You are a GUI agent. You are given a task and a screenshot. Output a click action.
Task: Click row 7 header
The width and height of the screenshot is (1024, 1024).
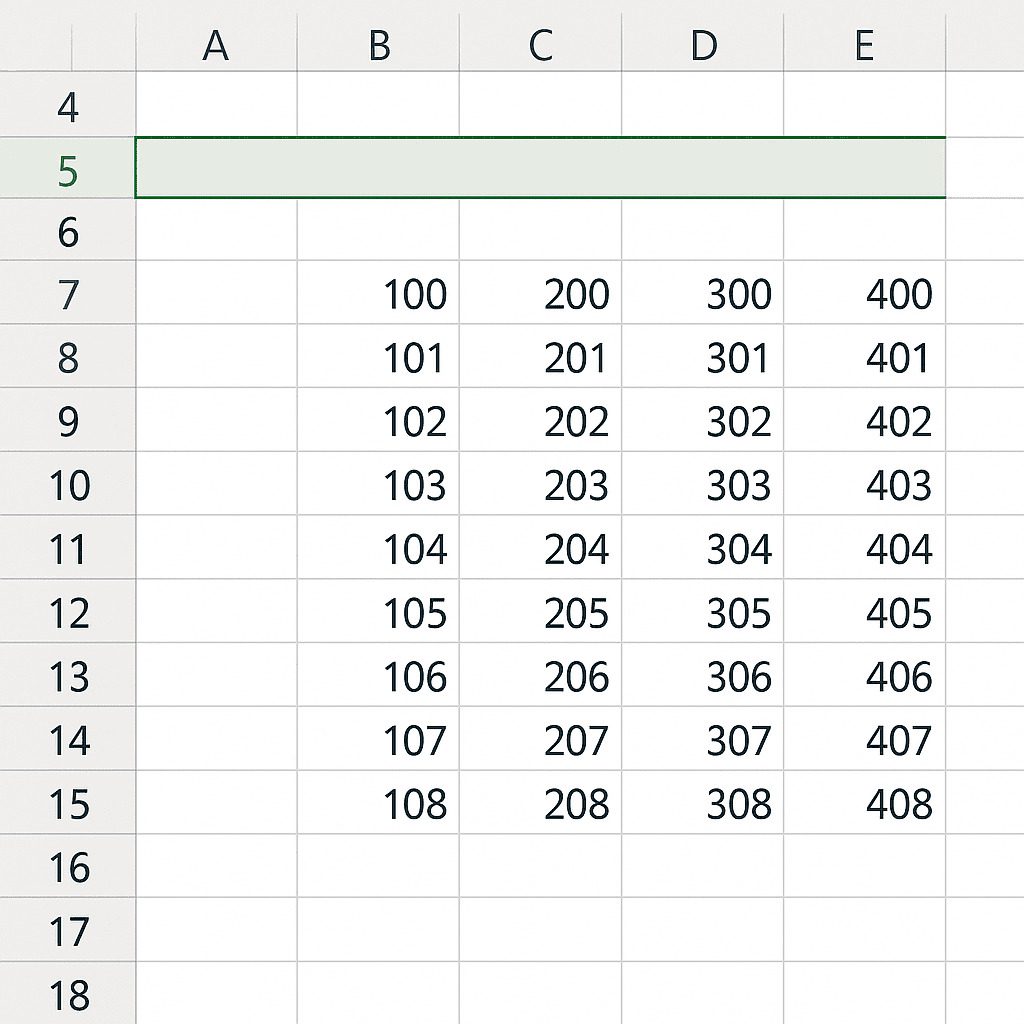pos(67,294)
